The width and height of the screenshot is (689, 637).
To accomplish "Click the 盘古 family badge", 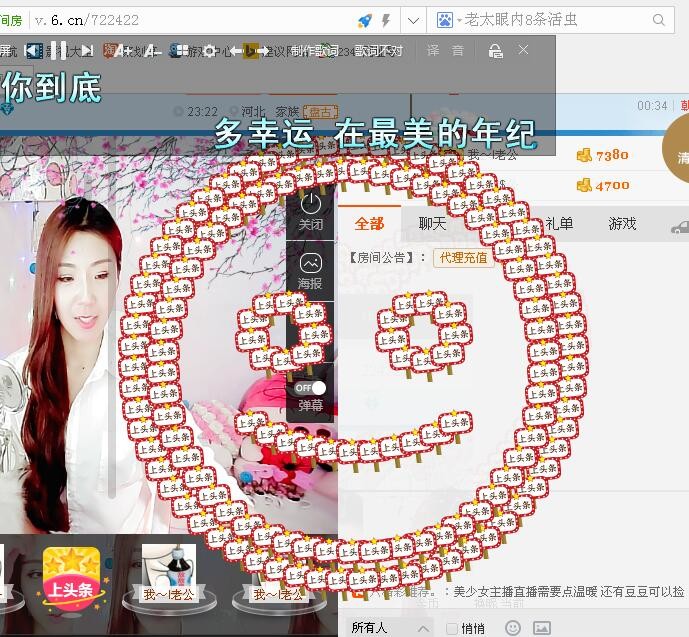I will (321, 112).
